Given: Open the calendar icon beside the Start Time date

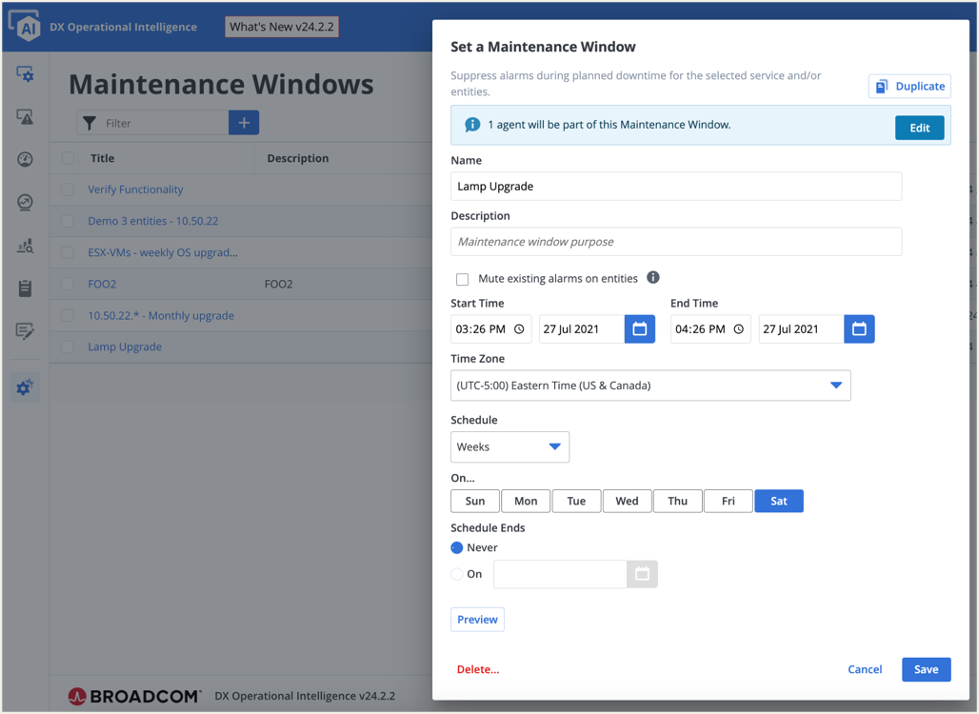Looking at the screenshot, I should 639,328.
